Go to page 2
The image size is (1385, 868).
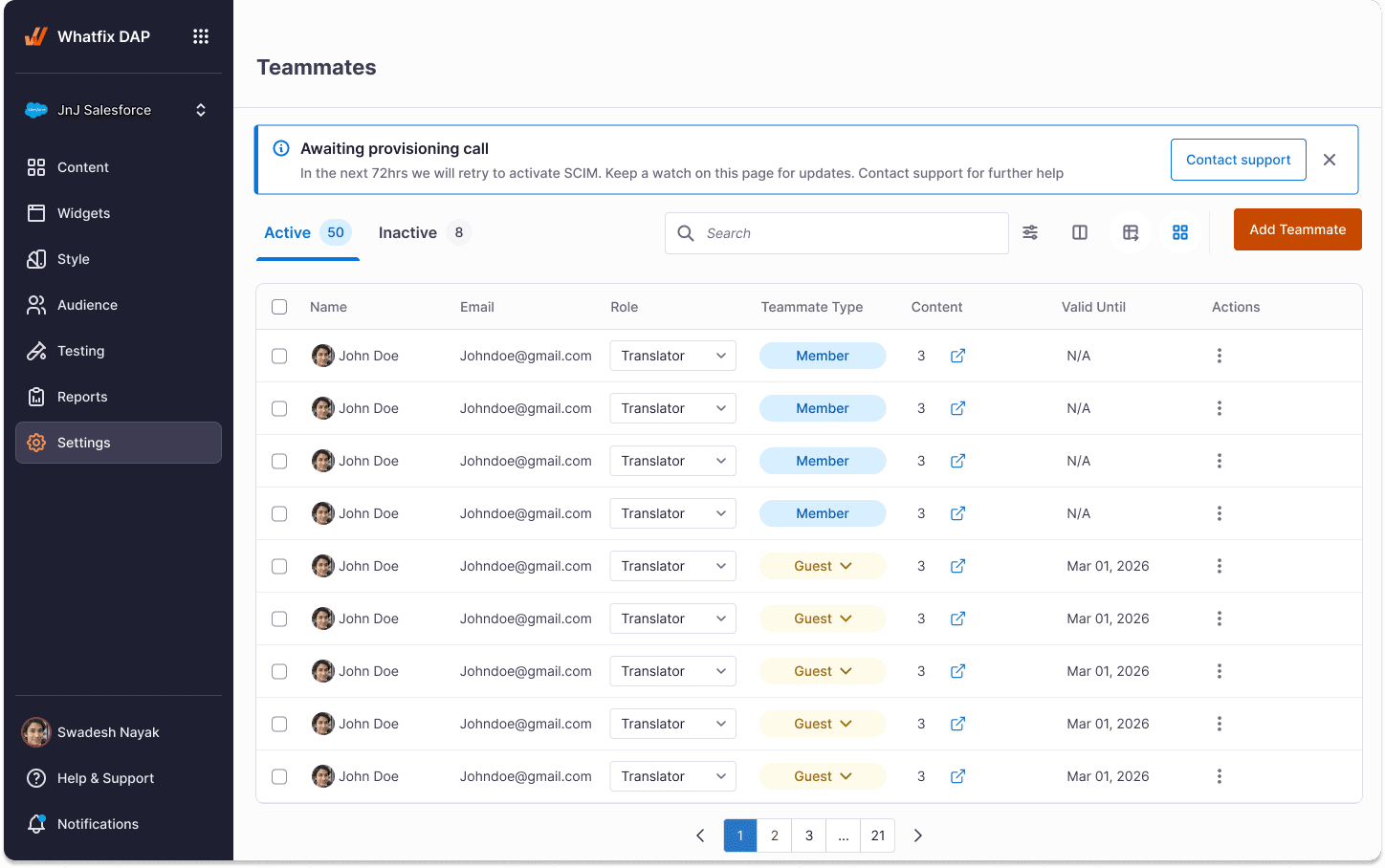775,835
